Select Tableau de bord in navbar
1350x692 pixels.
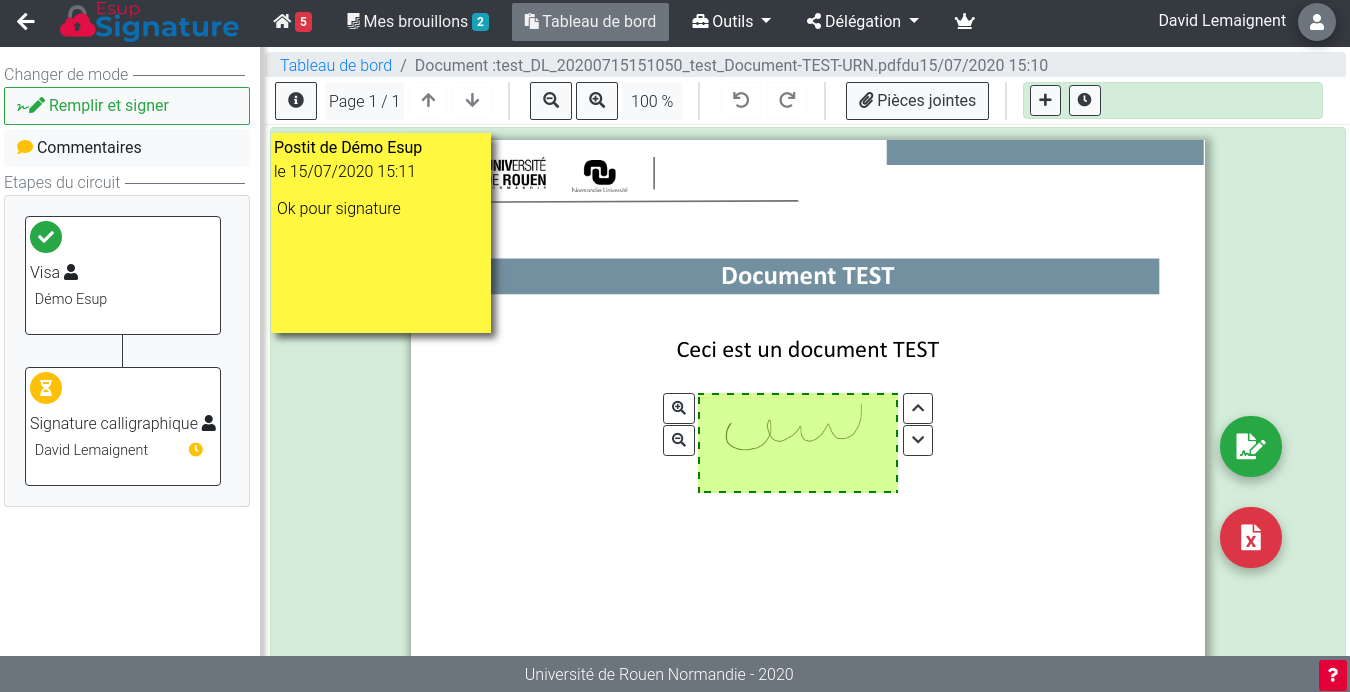(x=590, y=21)
